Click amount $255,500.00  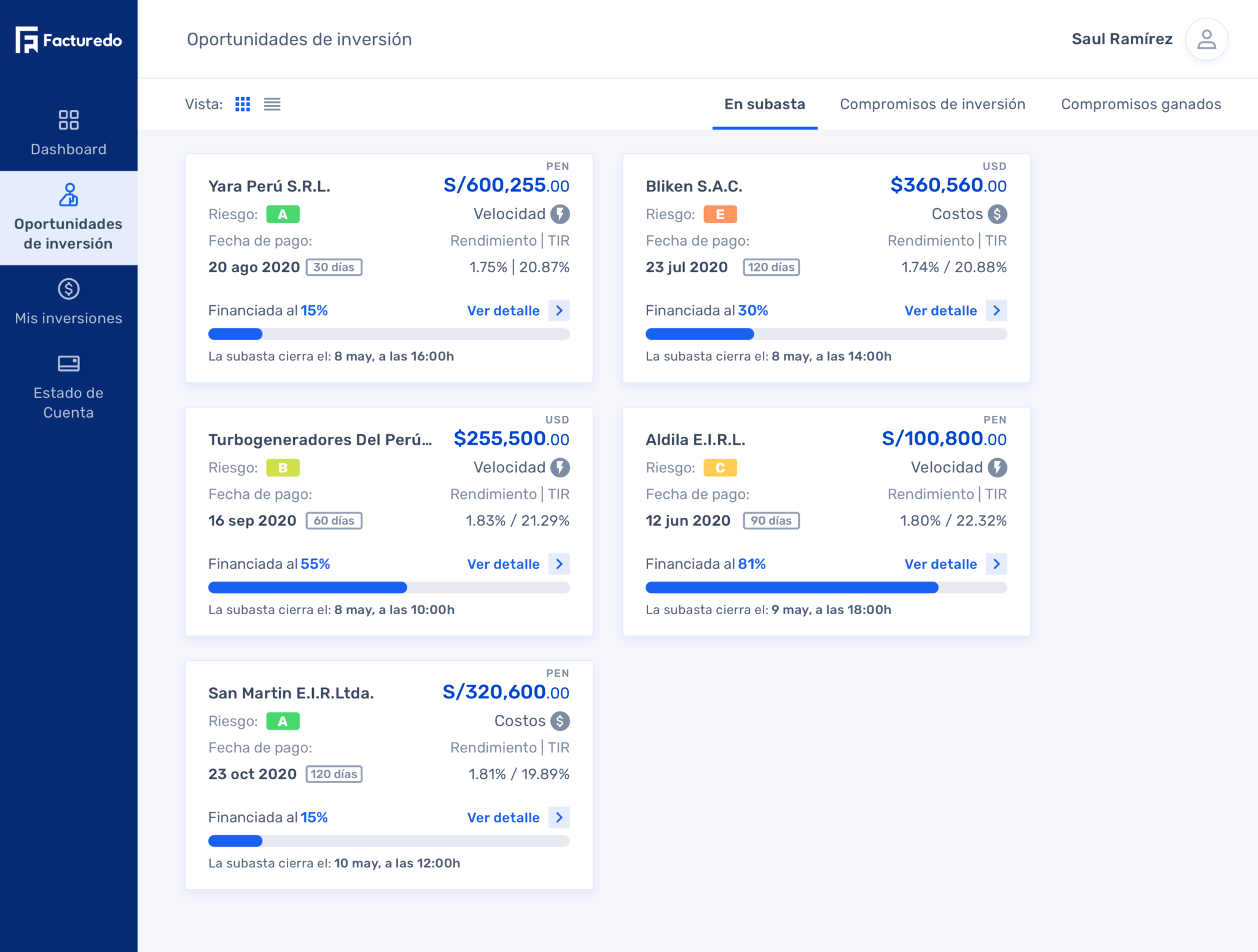point(511,439)
